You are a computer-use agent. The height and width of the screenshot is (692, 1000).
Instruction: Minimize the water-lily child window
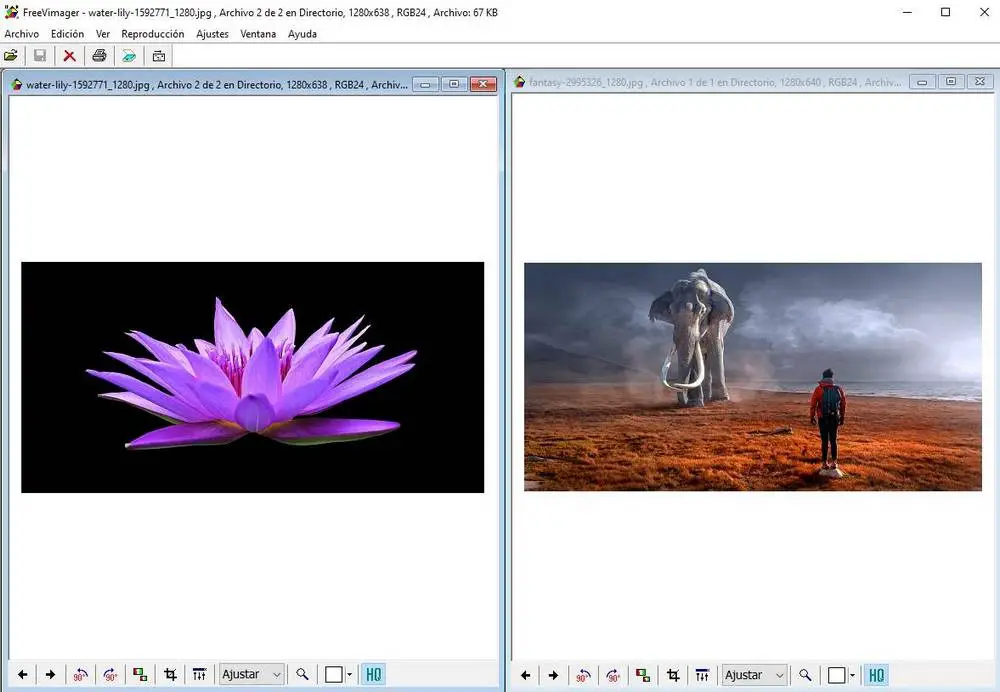pyautogui.click(x=425, y=84)
